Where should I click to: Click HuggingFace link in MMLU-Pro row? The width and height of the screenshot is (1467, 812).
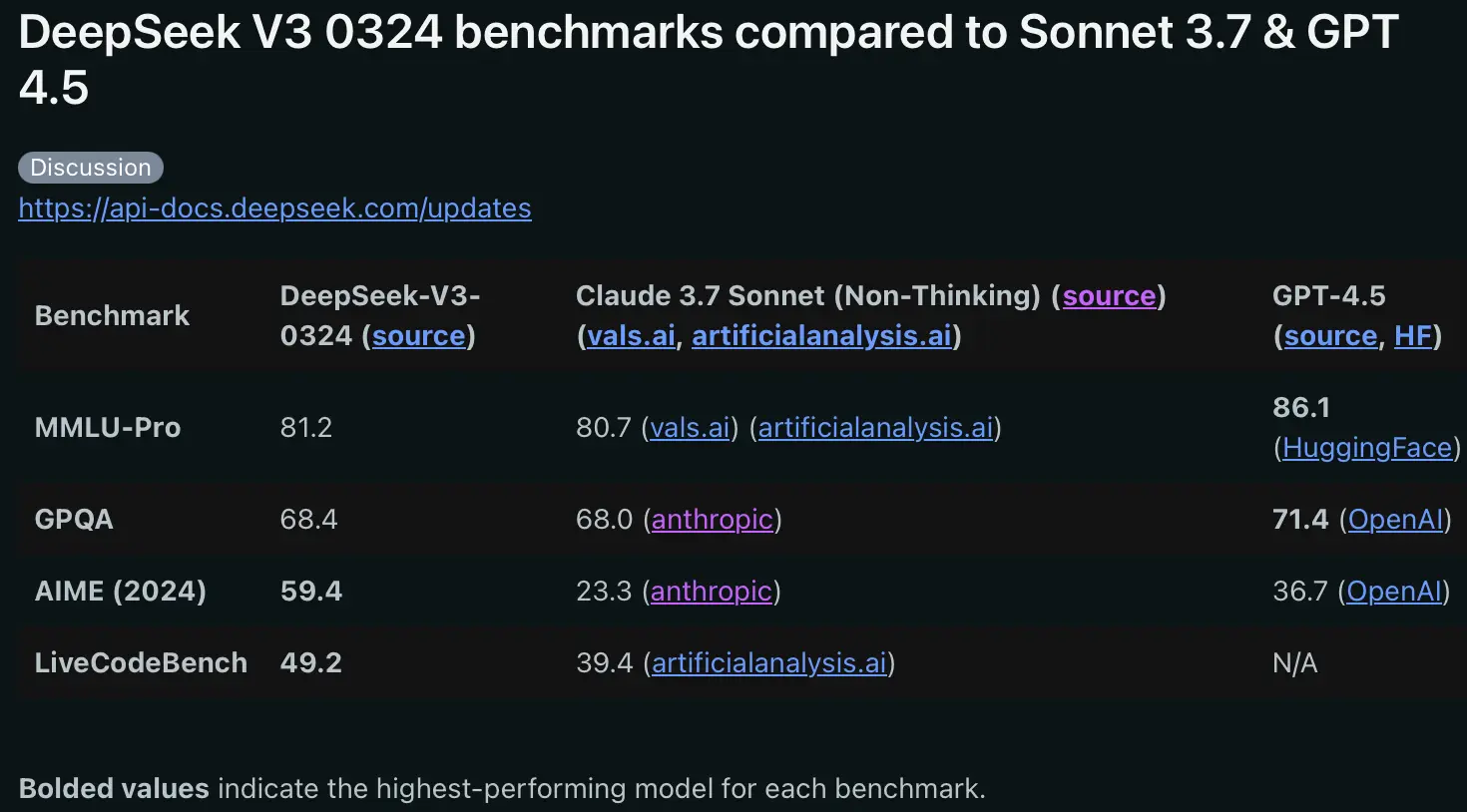coord(1366,448)
